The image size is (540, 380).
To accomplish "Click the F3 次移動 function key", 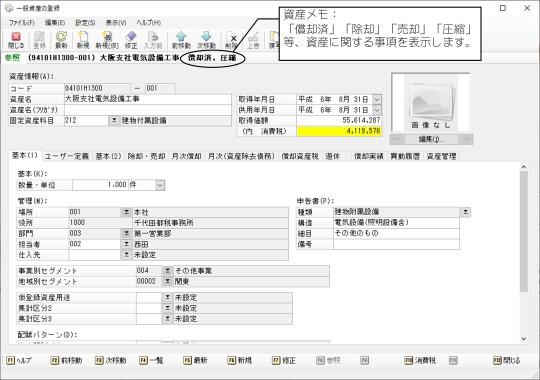I will pyautogui.click(x=111, y=360).
